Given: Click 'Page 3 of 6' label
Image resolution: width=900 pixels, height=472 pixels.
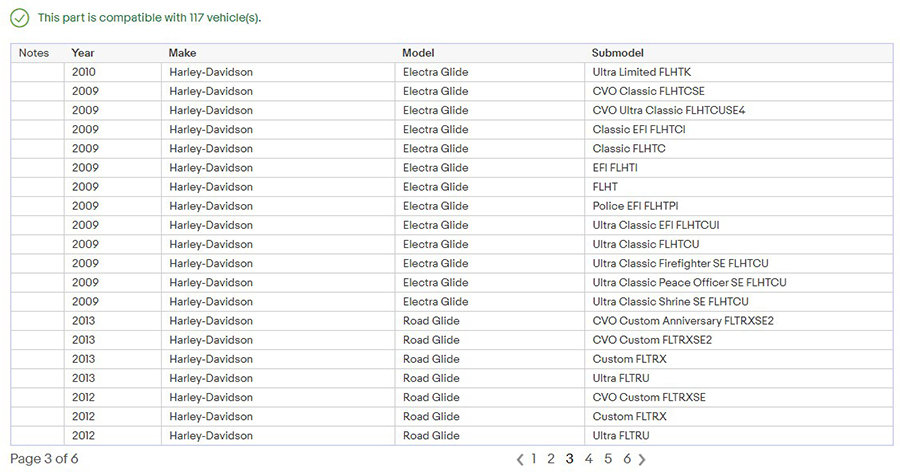Looking at the screenshot, I should click(44, 459).
